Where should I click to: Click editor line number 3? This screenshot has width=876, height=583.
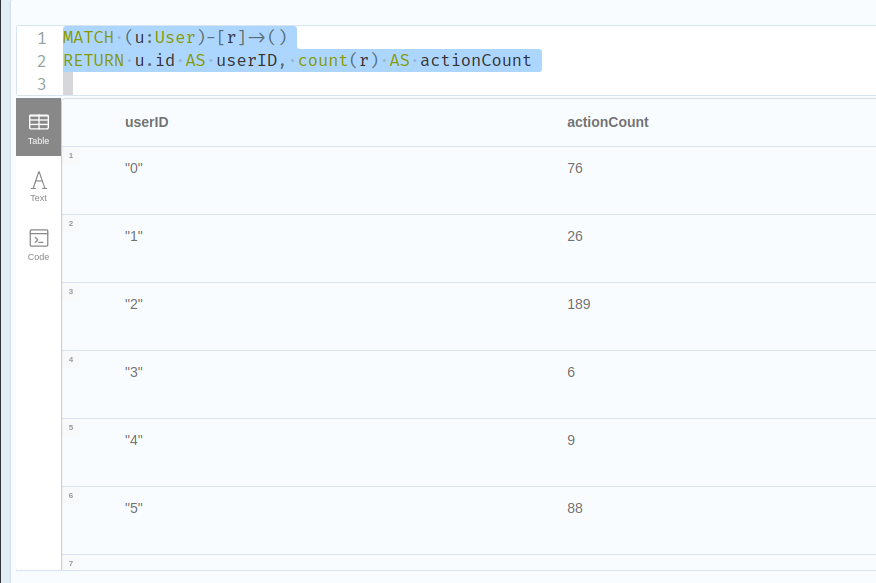(41, 84)
